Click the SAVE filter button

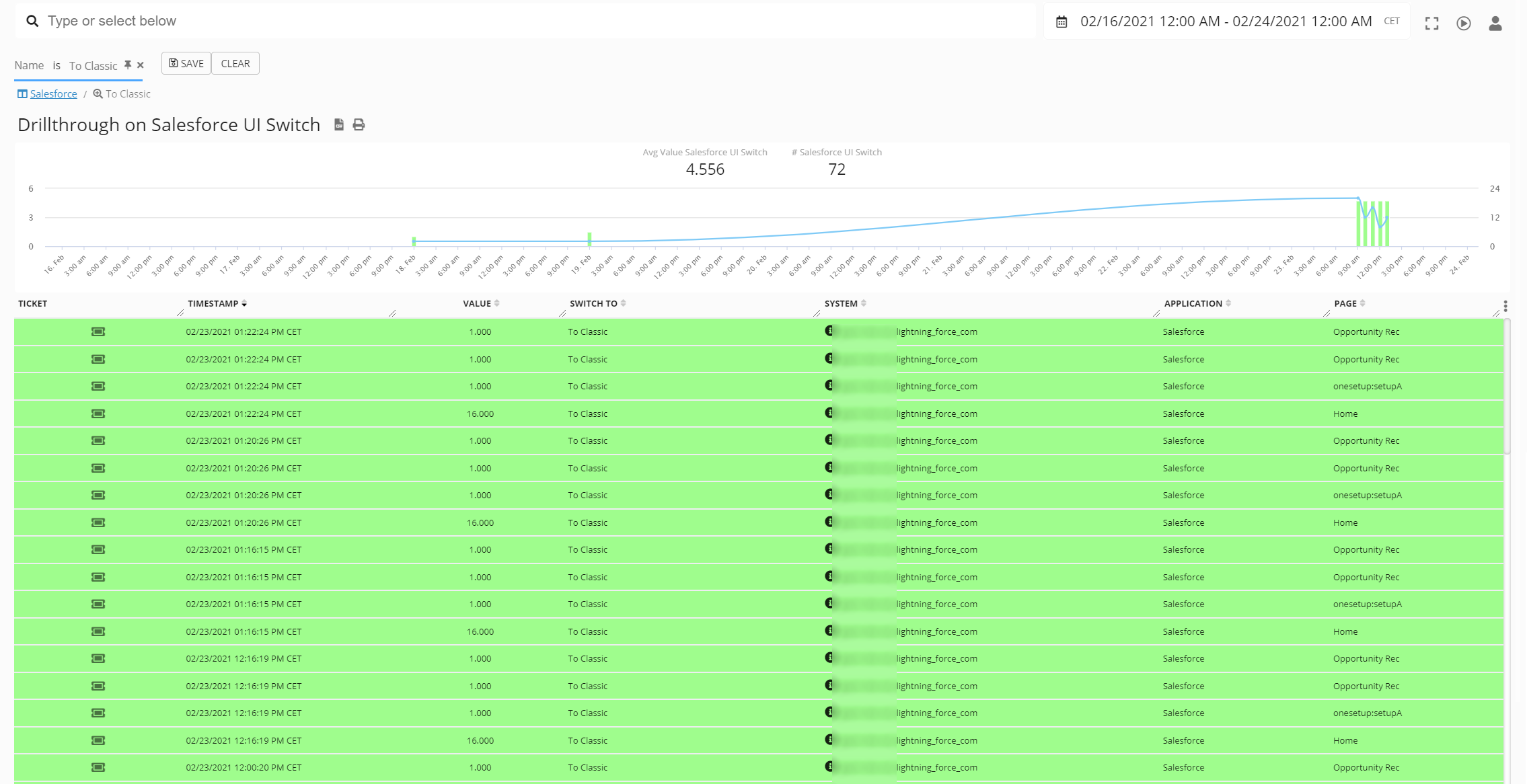coord(186,64)
